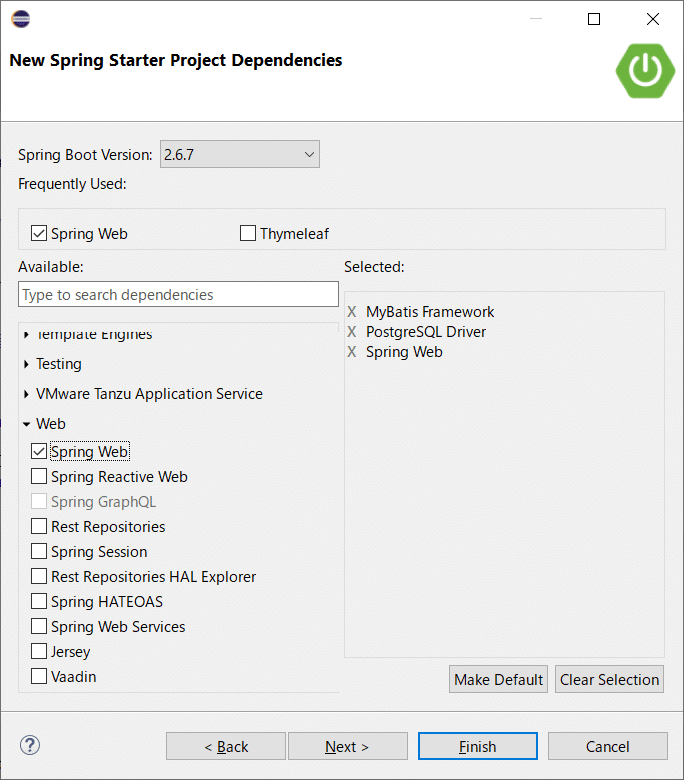This screenshot has height=780, width=684.
Task: Click the Finish button
Action: (477, 746)
